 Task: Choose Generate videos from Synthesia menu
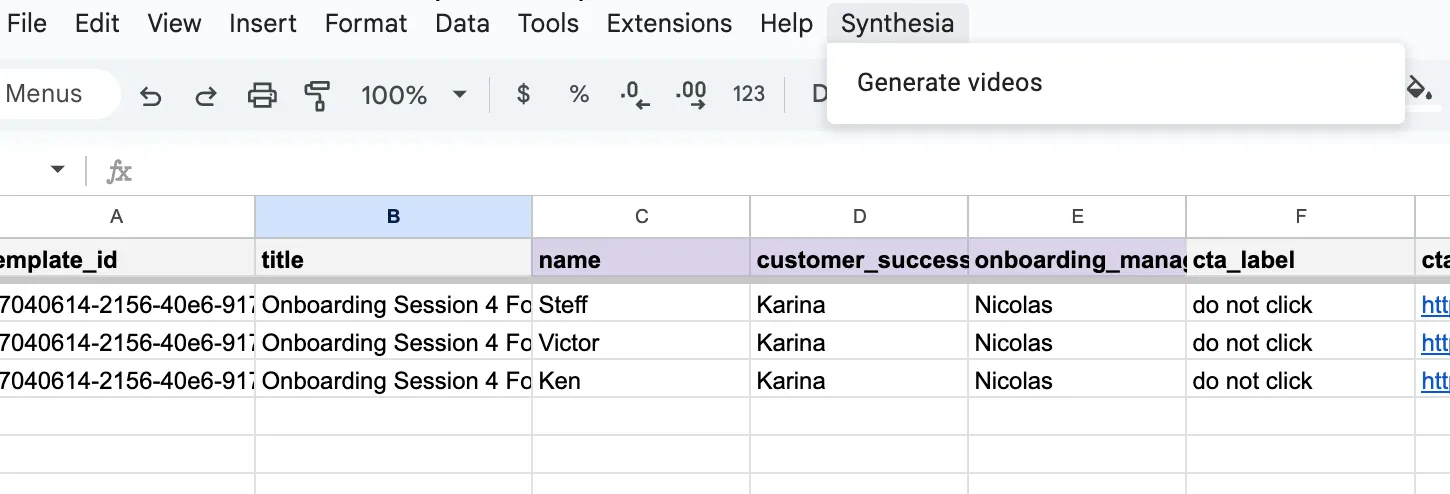point(949,82)
